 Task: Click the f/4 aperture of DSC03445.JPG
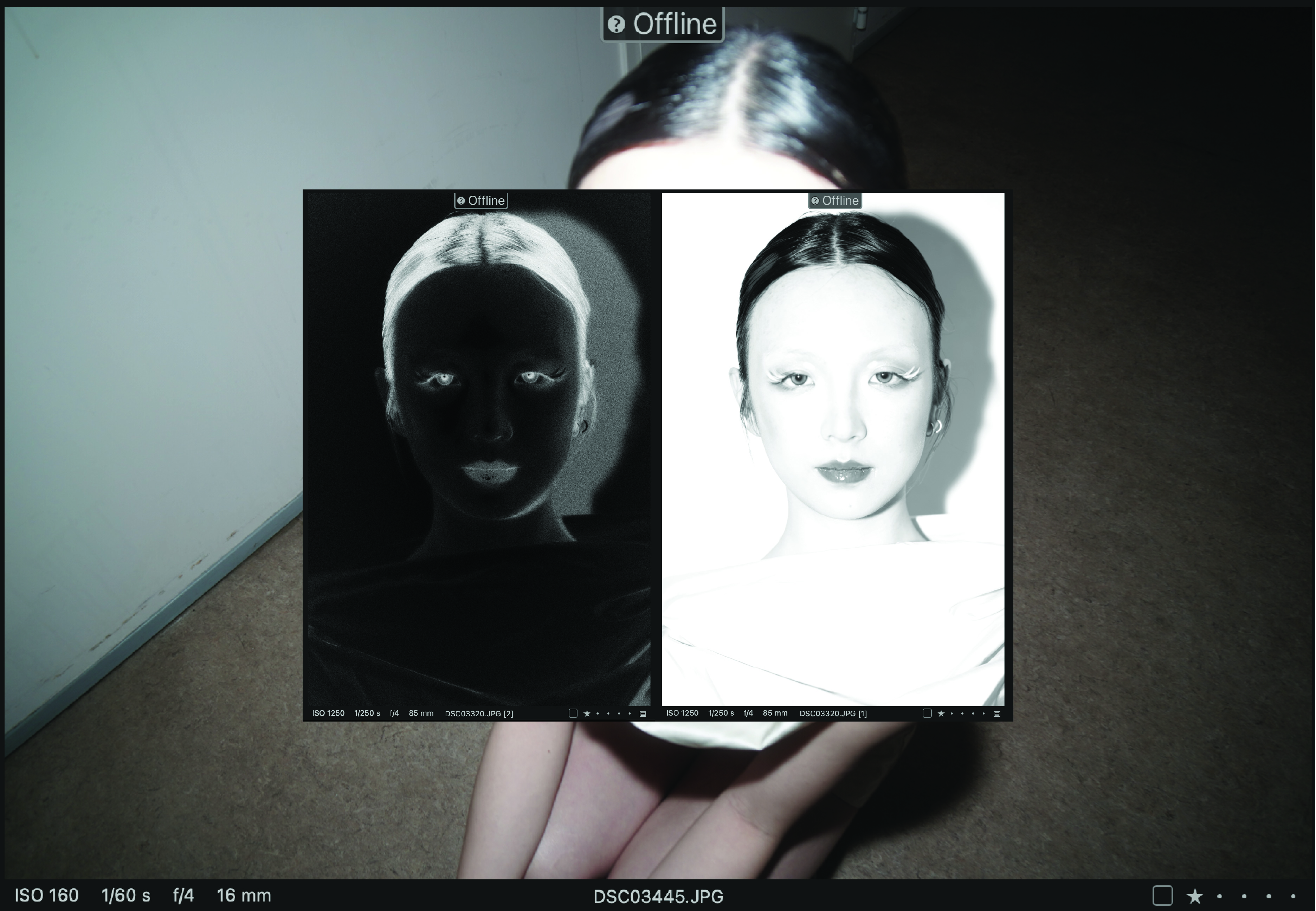tap(184, 896)
